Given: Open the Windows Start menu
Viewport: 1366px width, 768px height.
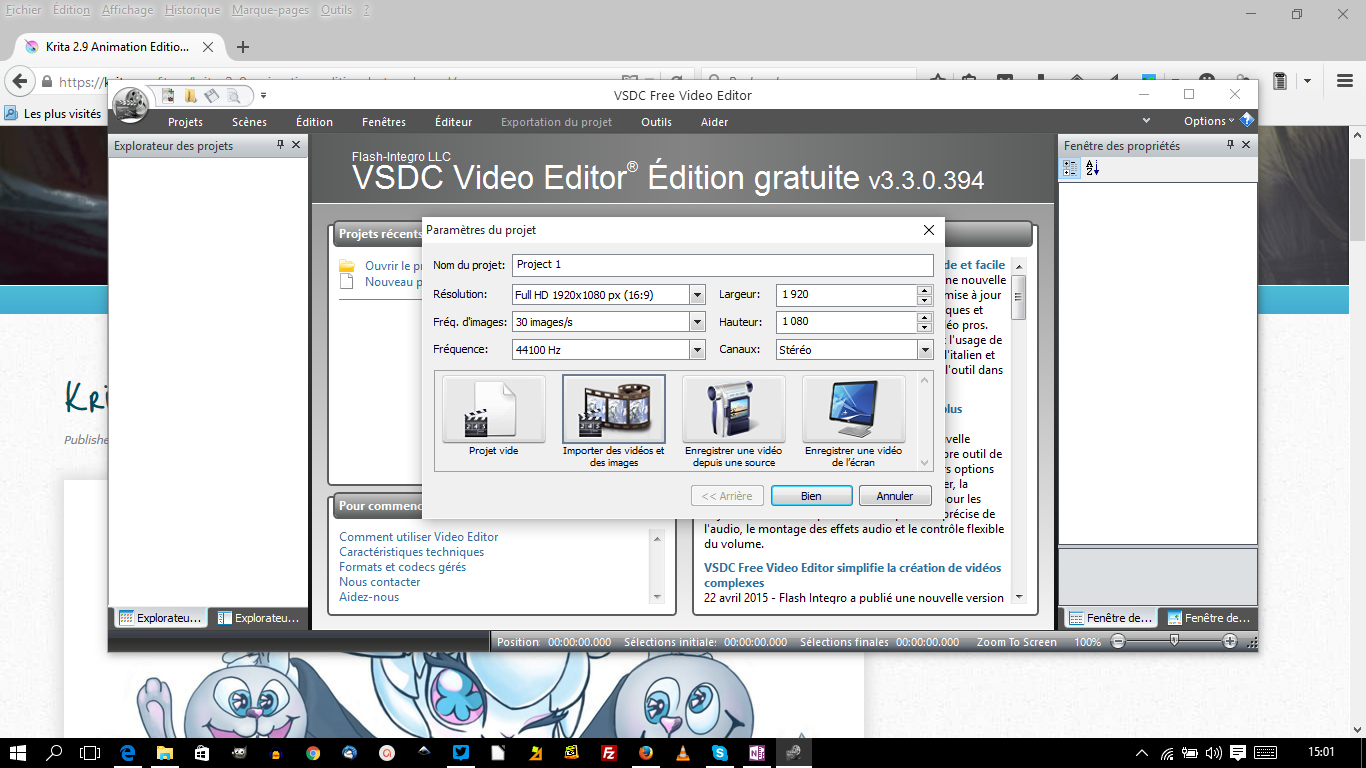Looking at the screenshot, I should coord(18,752).
